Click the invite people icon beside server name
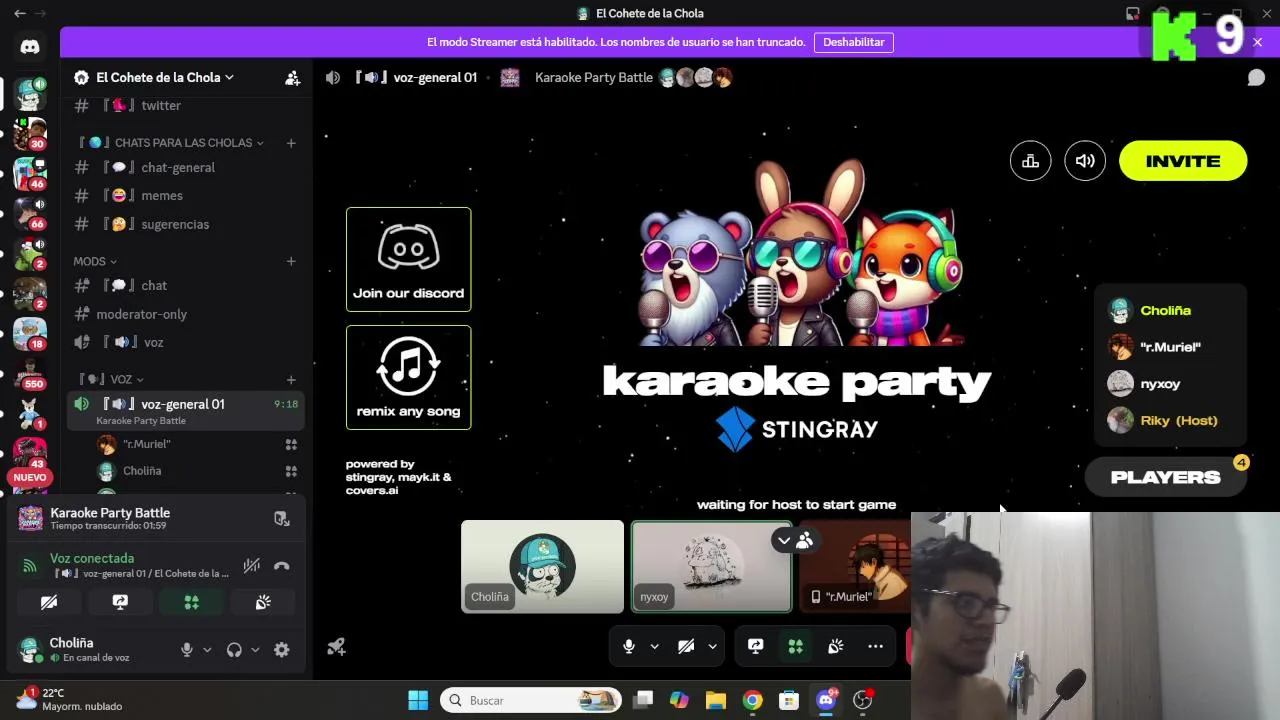The height and width of the screenshot is (720, 1280). (x=292, y=77)
